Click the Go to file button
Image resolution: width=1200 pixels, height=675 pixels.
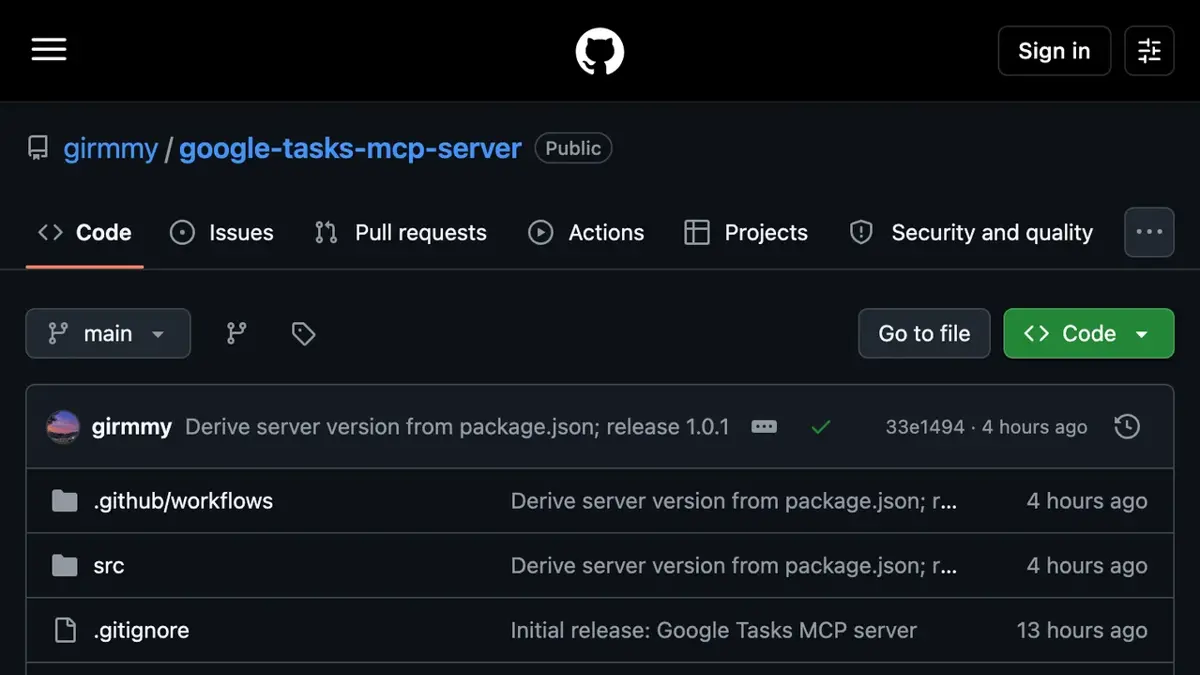924,333
